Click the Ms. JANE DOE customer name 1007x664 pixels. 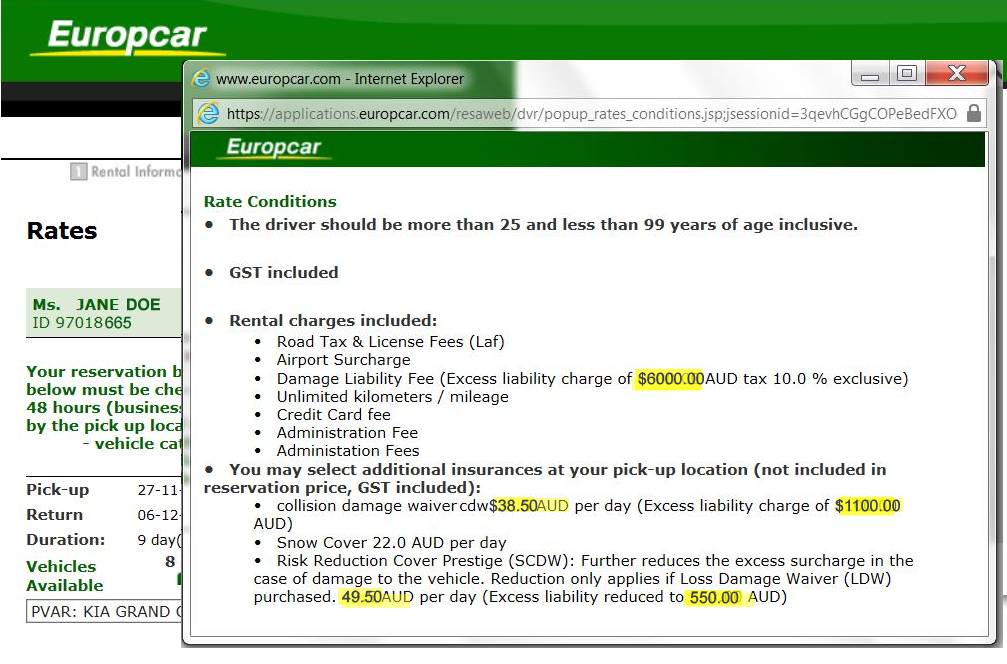coord(97,304)
